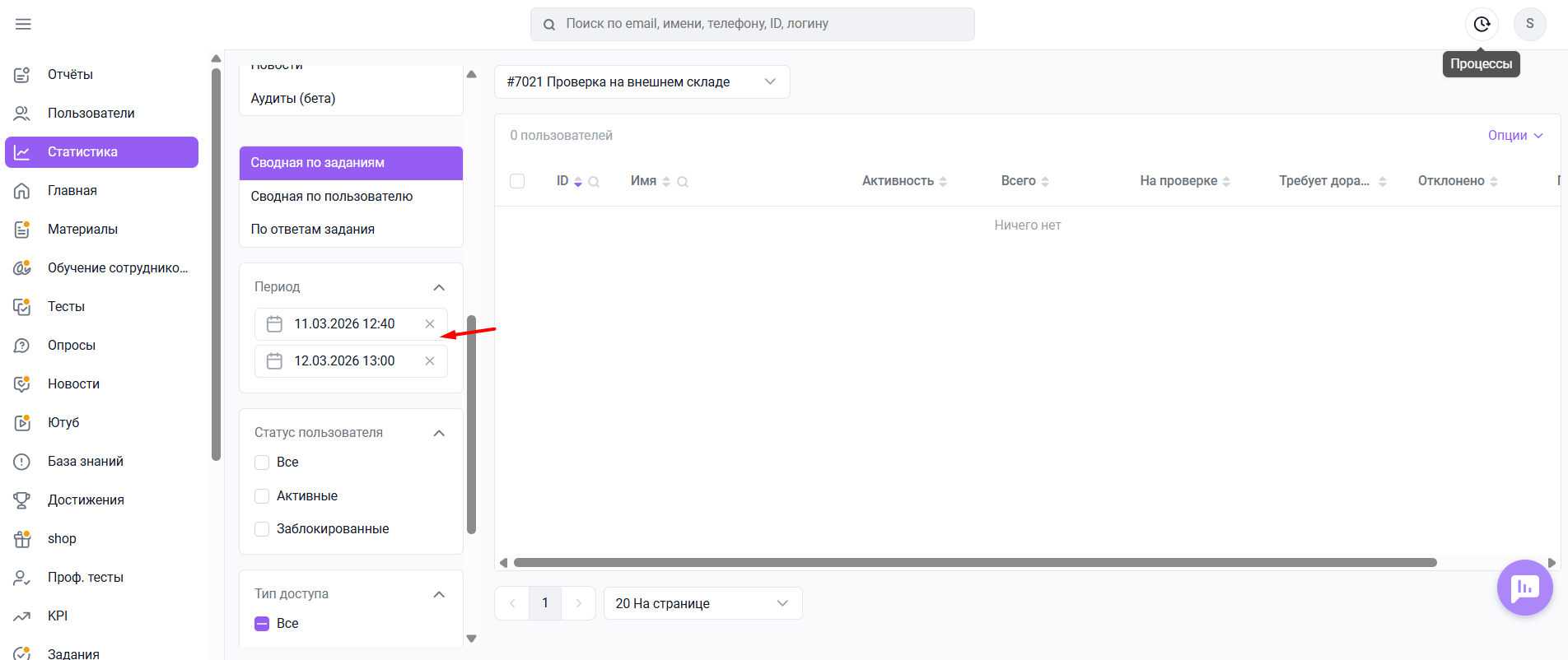The height and width of the screenshot is (660, 1568).
Task: Open user avatar S menu
Action: [1529, 24]
